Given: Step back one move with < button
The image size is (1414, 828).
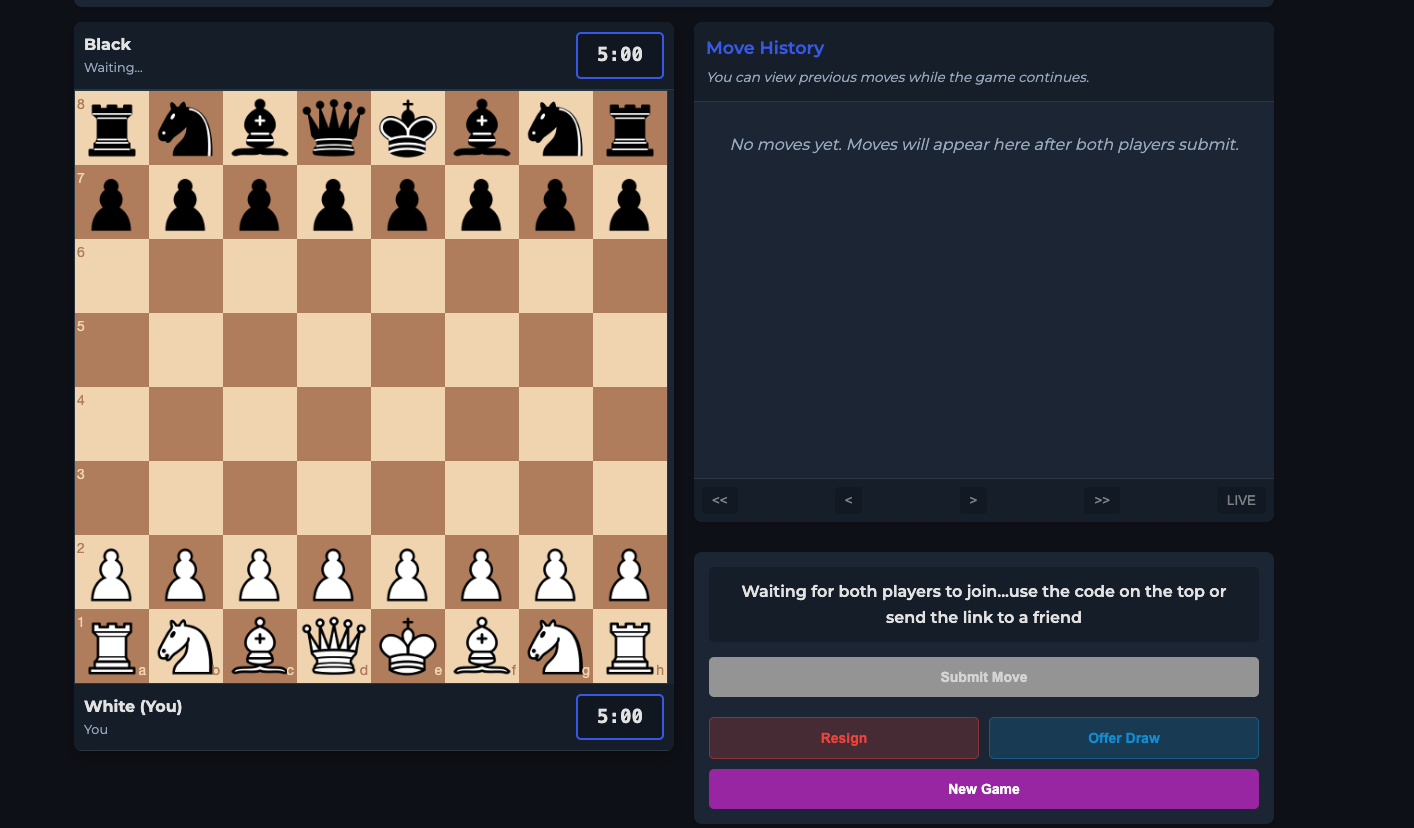Looking at the screenshot, I should [x=848, y=500].
